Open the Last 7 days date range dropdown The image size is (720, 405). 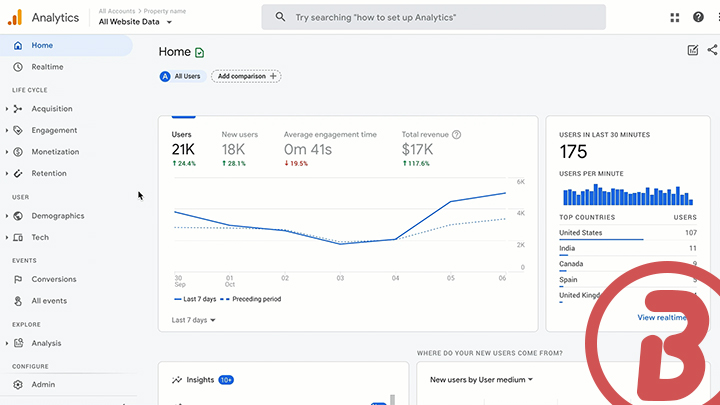(x=193, y=320)
